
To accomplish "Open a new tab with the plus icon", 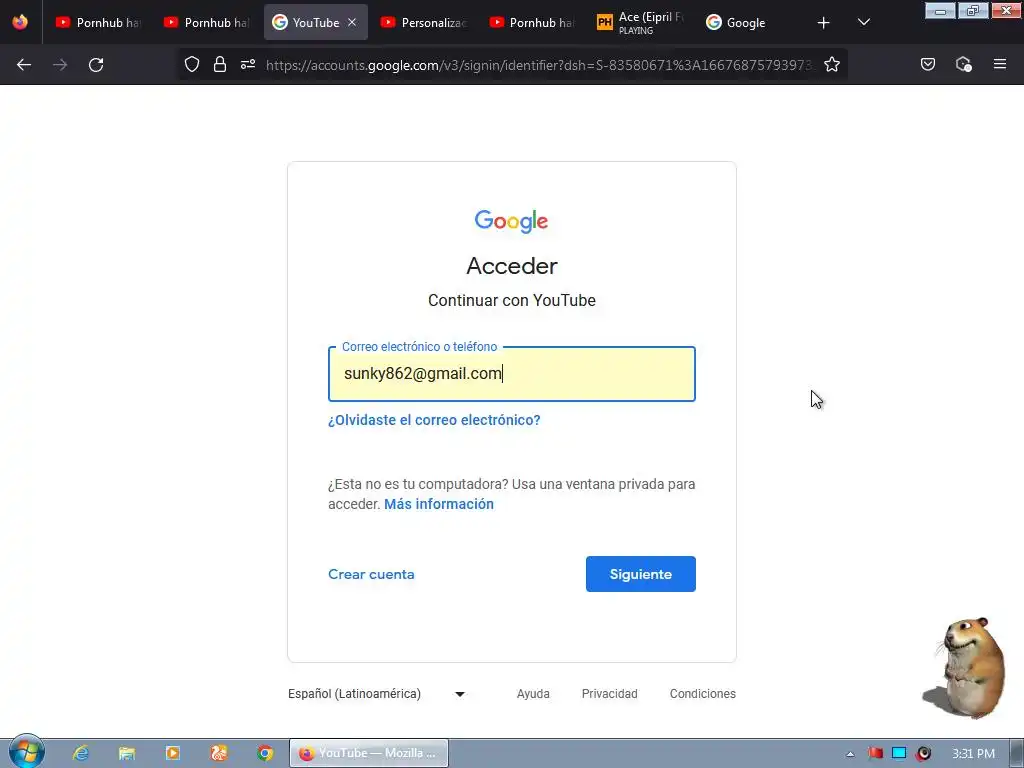I will pos(824,23).
